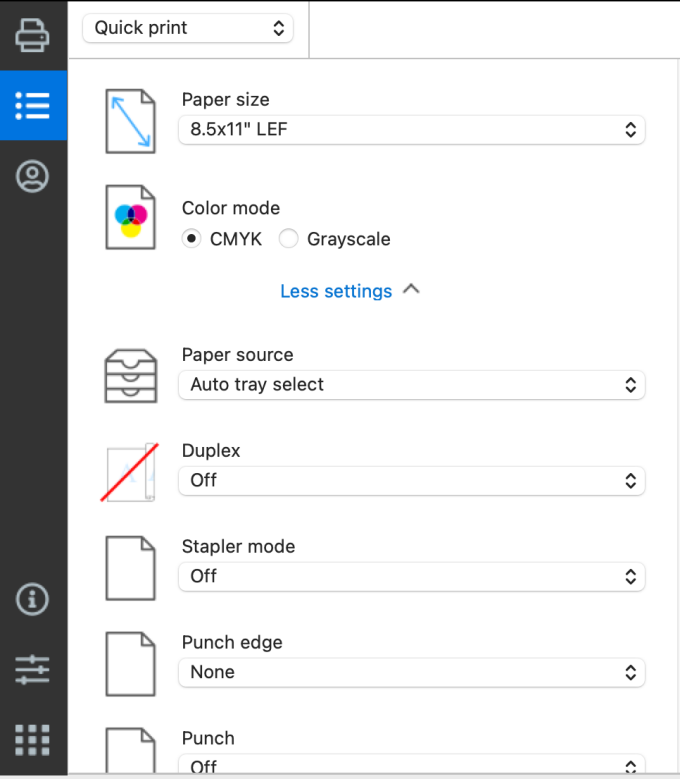
Task: Open the Stapler mode dropdown
Action: [411, 576]
